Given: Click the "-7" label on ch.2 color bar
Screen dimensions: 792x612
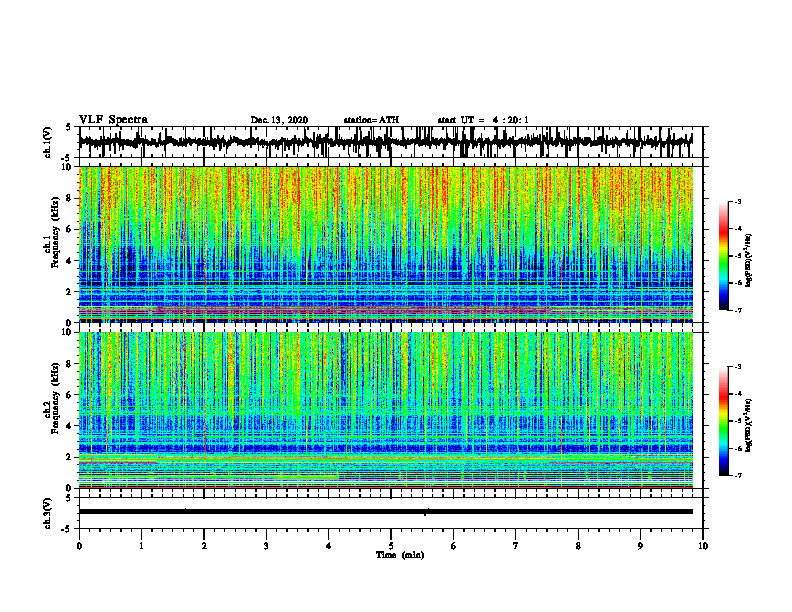Looking at the screenshot, I should click(x=738, y=476).
